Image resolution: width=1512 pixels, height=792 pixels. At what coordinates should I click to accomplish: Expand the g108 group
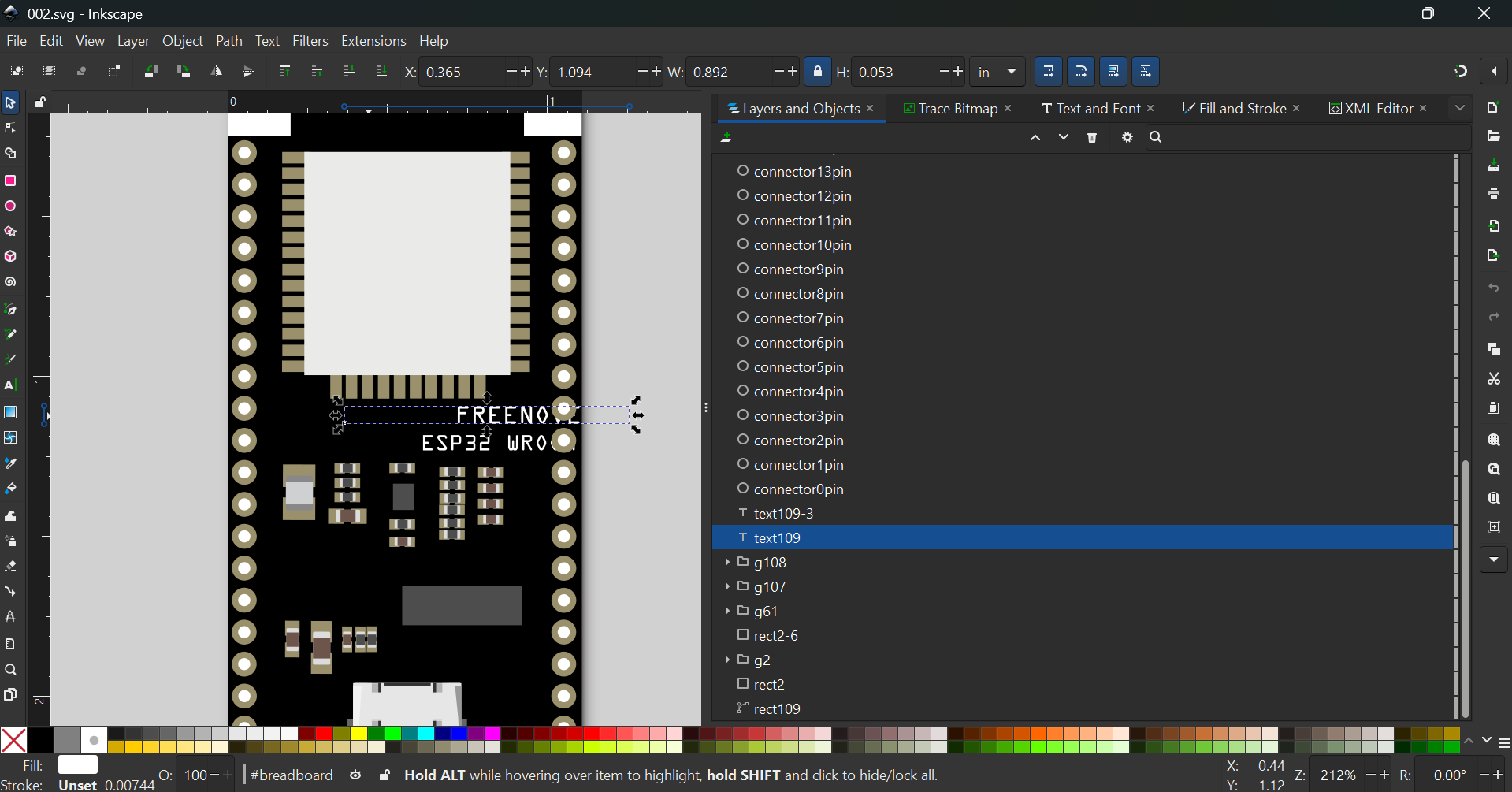coord(727,563)
